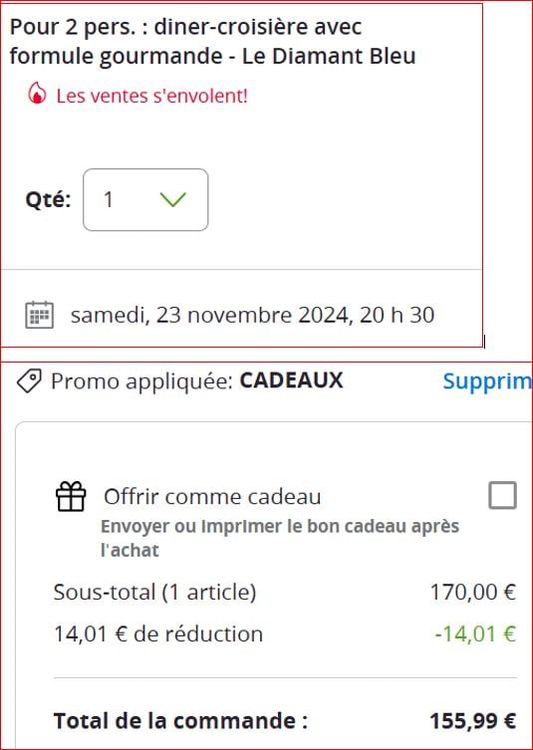Click the Offrir comme cadeau label
Viewport: 533px width, 750px height.
[x=212, y=496]
